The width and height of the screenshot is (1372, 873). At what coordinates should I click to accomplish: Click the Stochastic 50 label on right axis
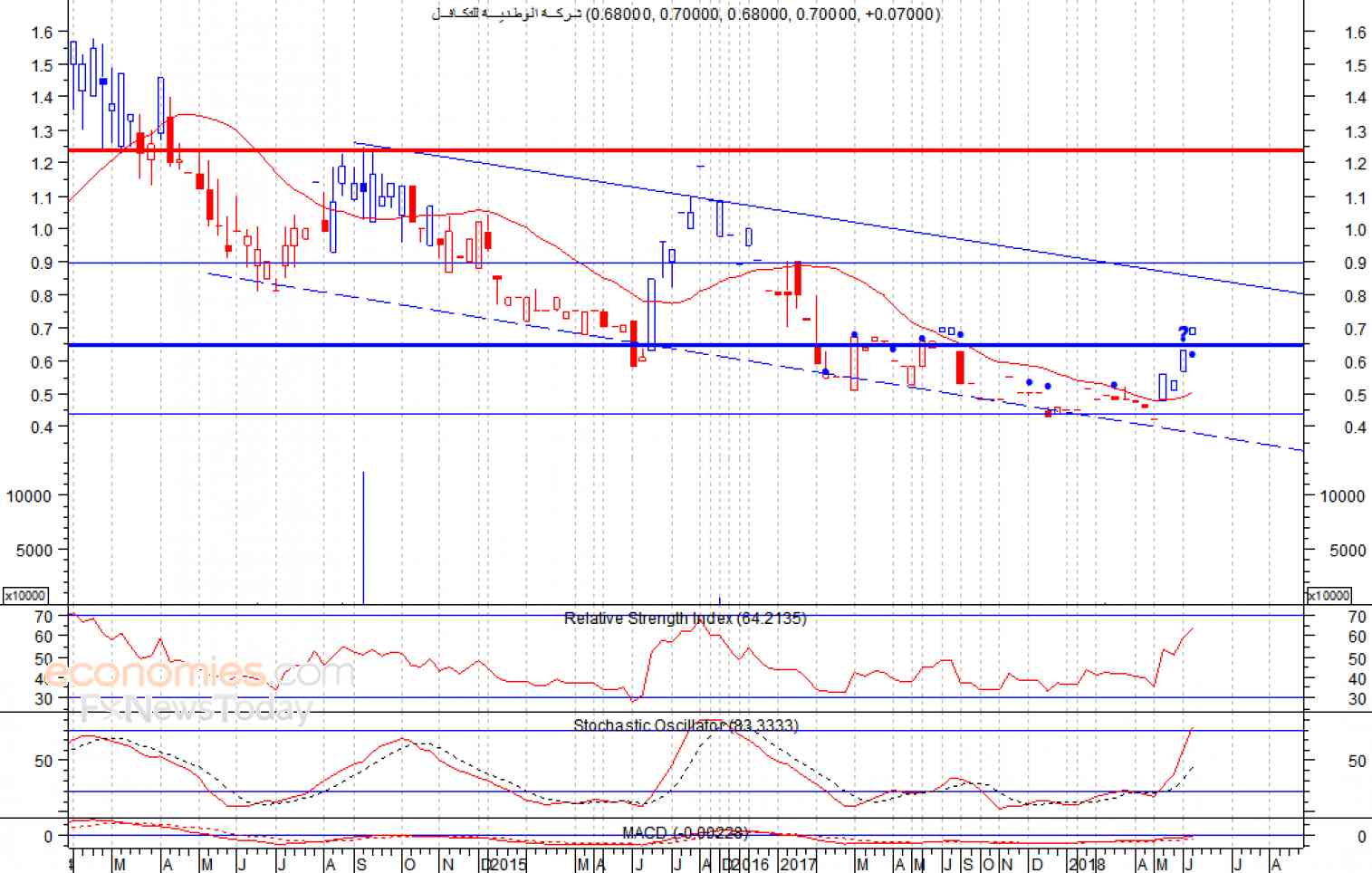coord(1357,761)
